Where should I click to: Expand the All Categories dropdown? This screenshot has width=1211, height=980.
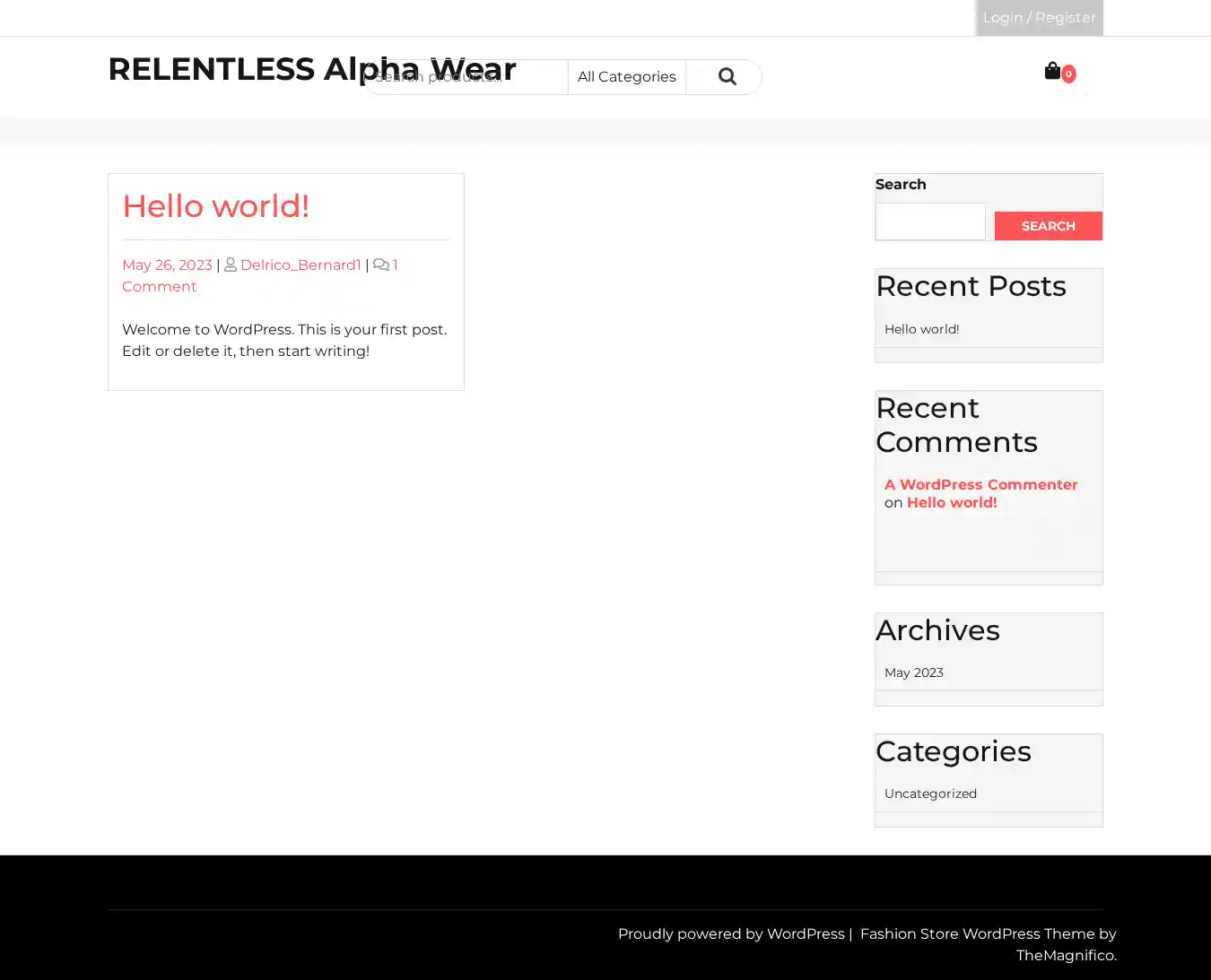tap(626, 77)
